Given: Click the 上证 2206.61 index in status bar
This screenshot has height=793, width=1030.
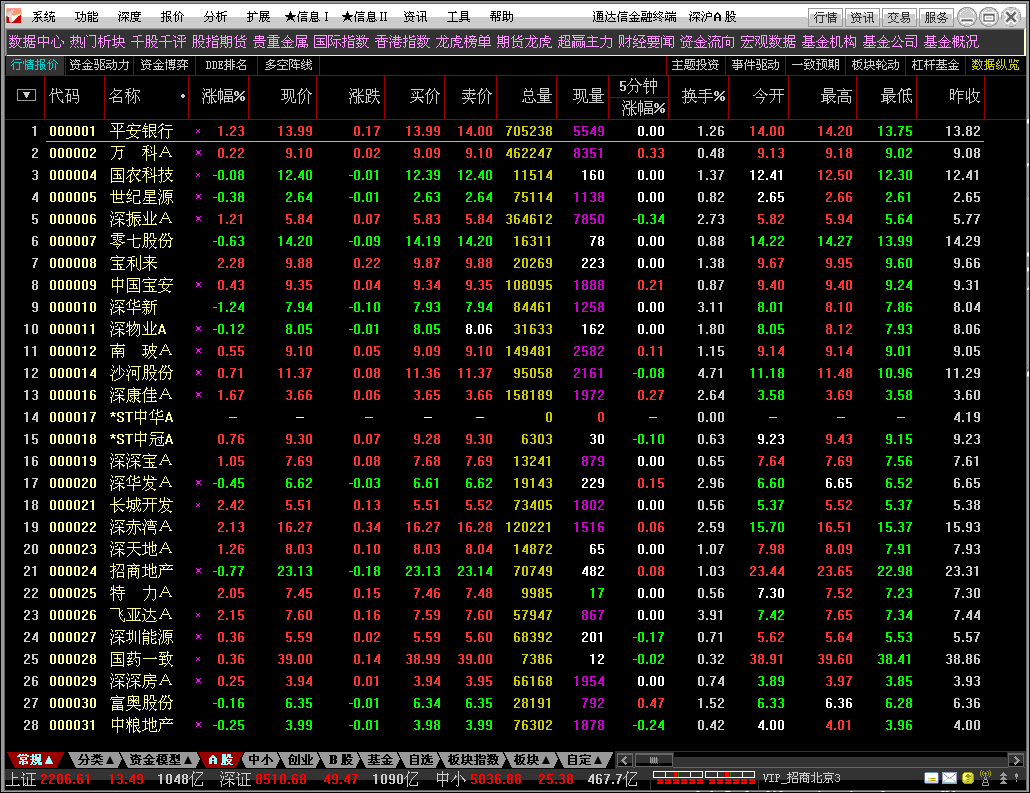Looking at the screenshot, I should coord(49,779).
